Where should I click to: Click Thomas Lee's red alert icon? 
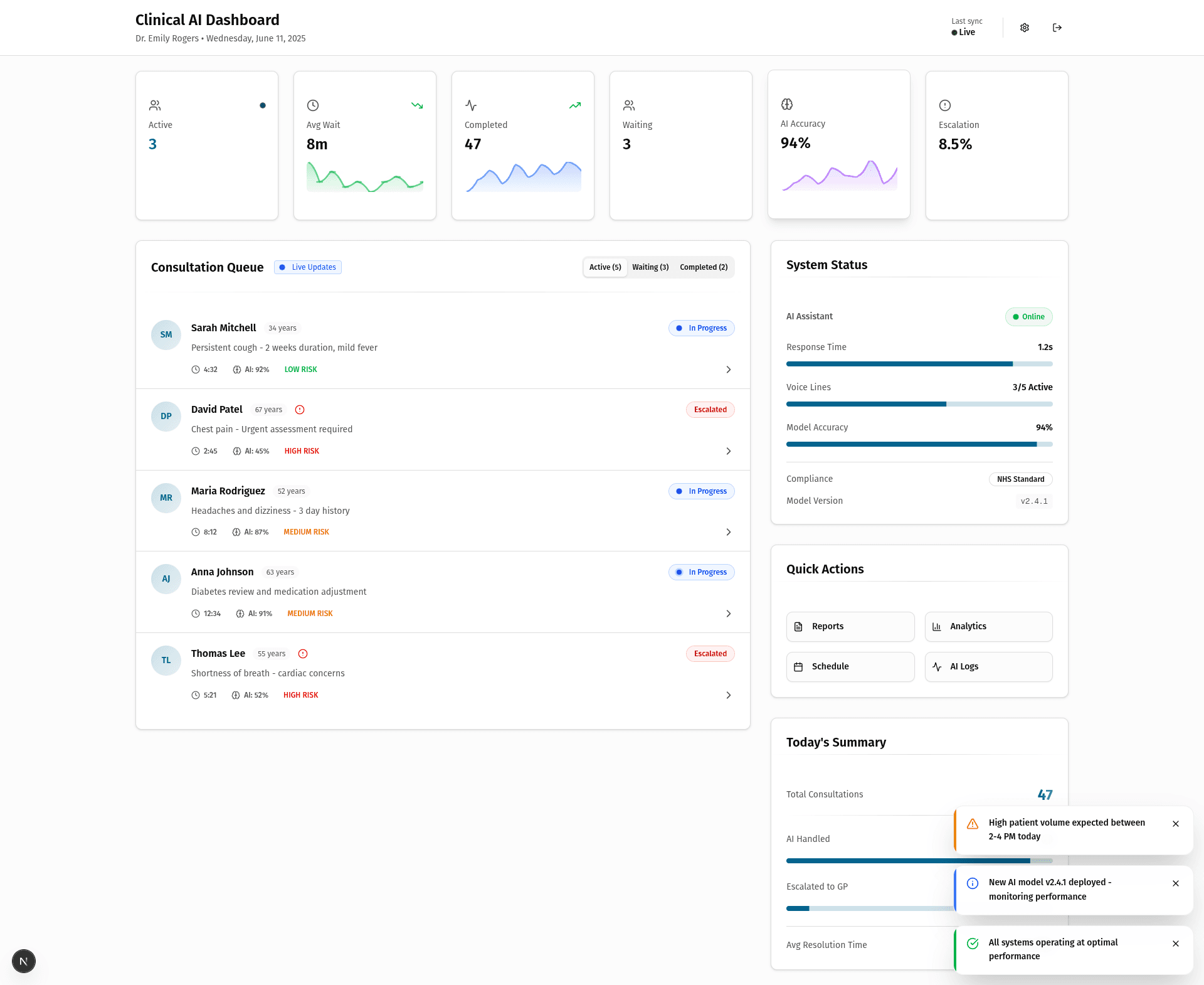pos(303,654)
